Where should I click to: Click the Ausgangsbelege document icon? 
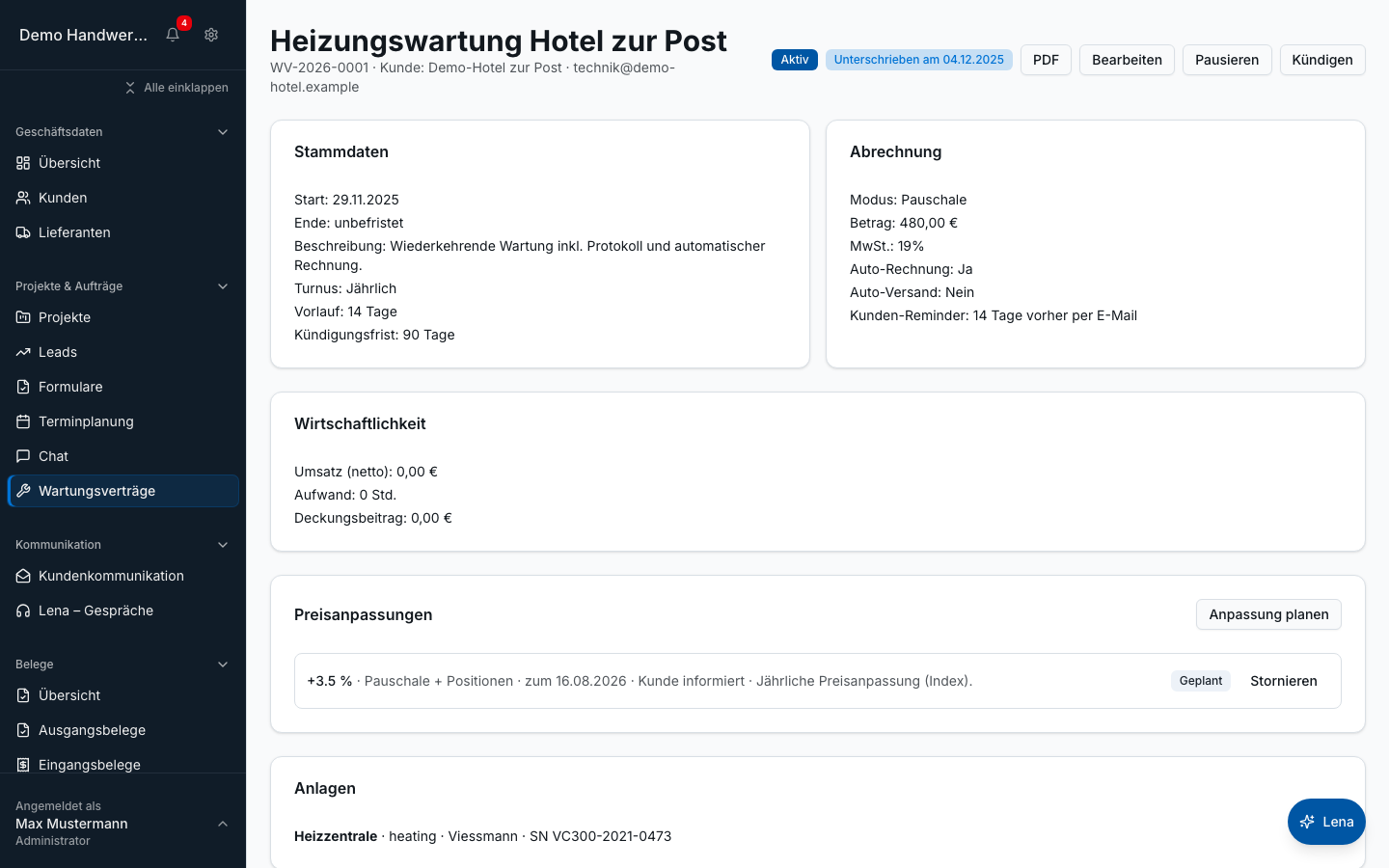tap(23, 730)
